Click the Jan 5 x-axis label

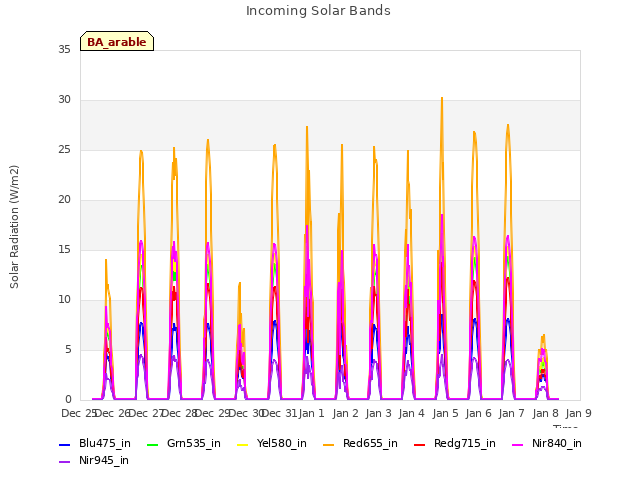point(445,413)
